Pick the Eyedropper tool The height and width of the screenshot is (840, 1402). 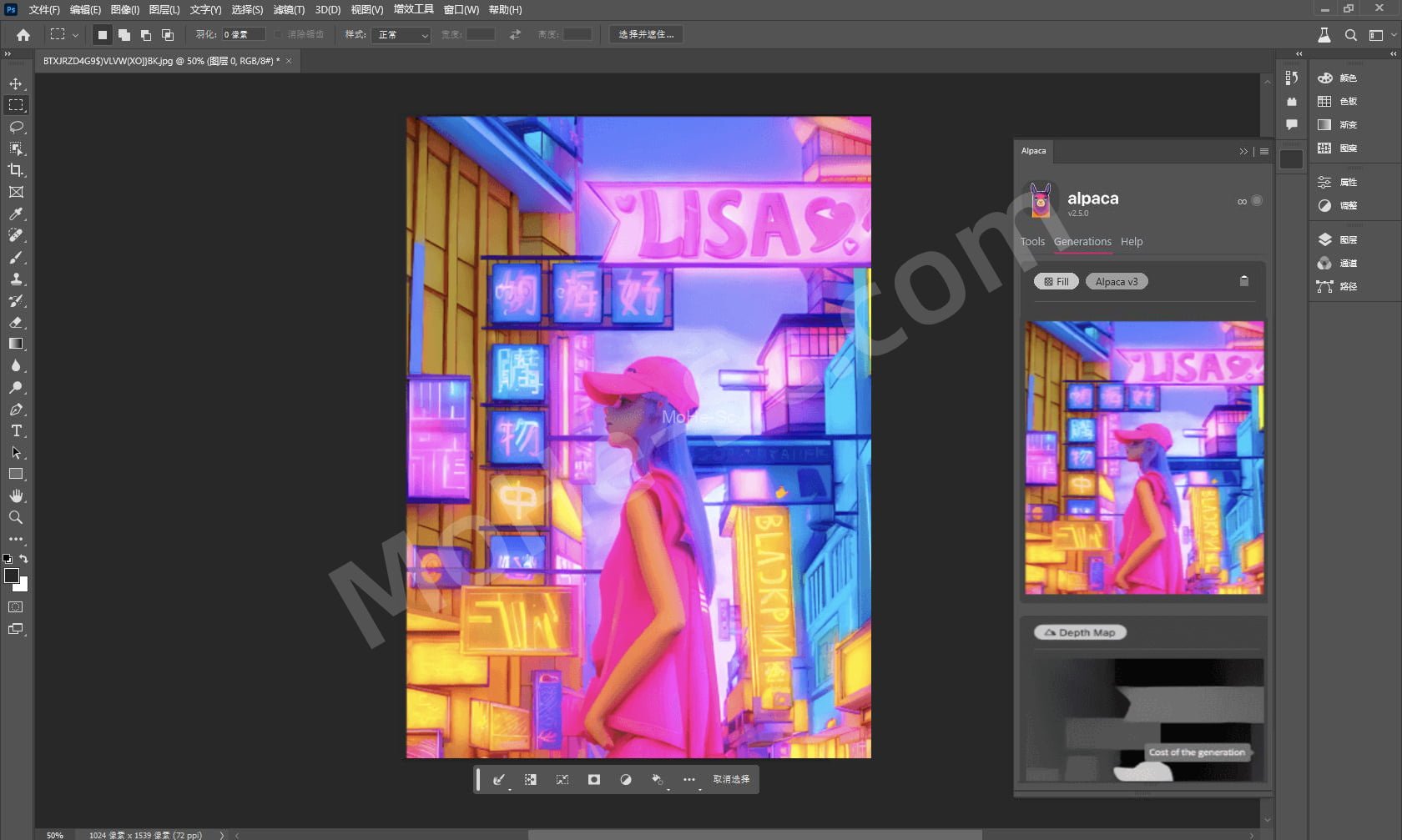[16, 214]
